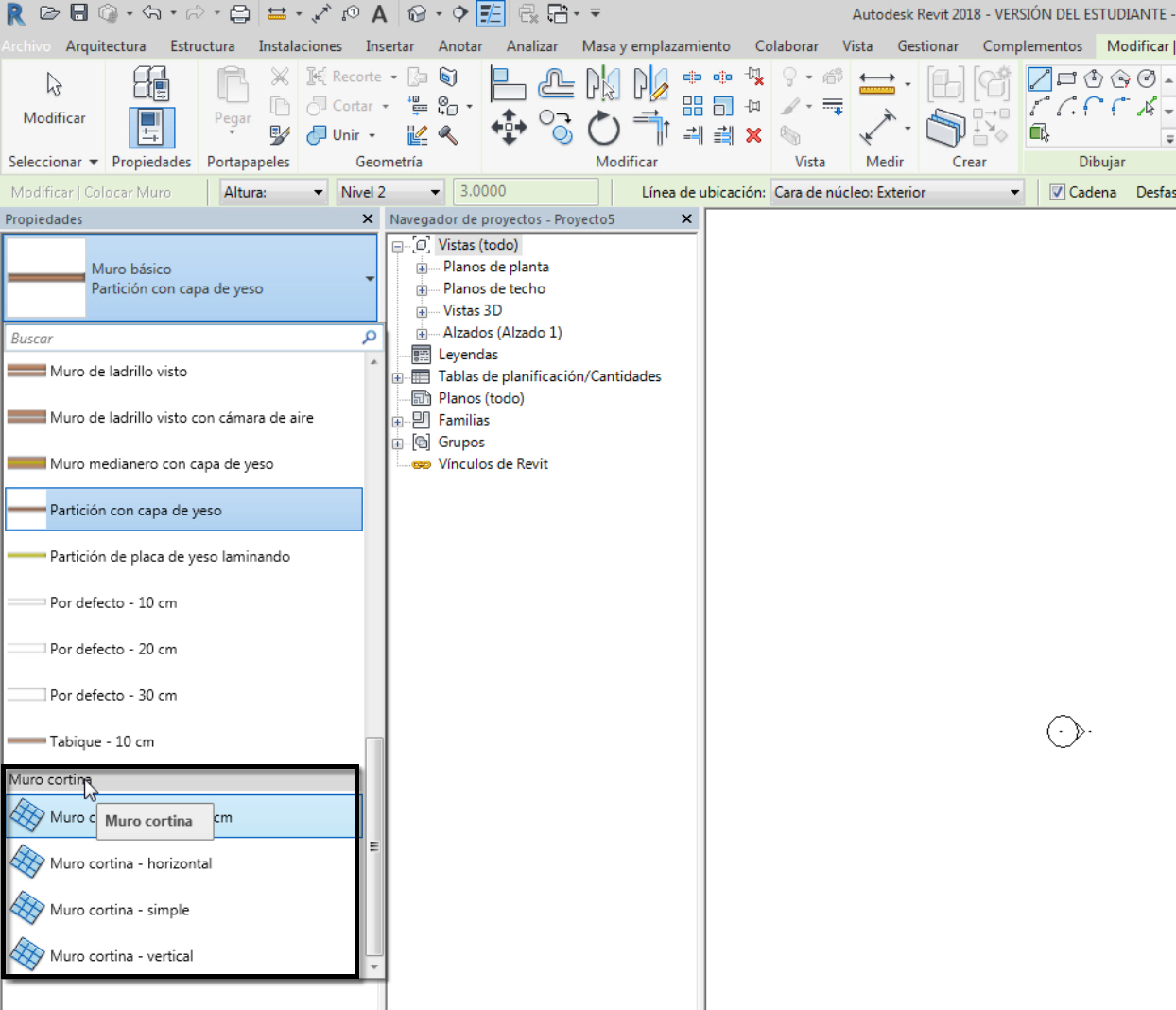This screenshot has height=1010, width=1176.
Task: Expand Planos de planta node
Action: (422, 268)
